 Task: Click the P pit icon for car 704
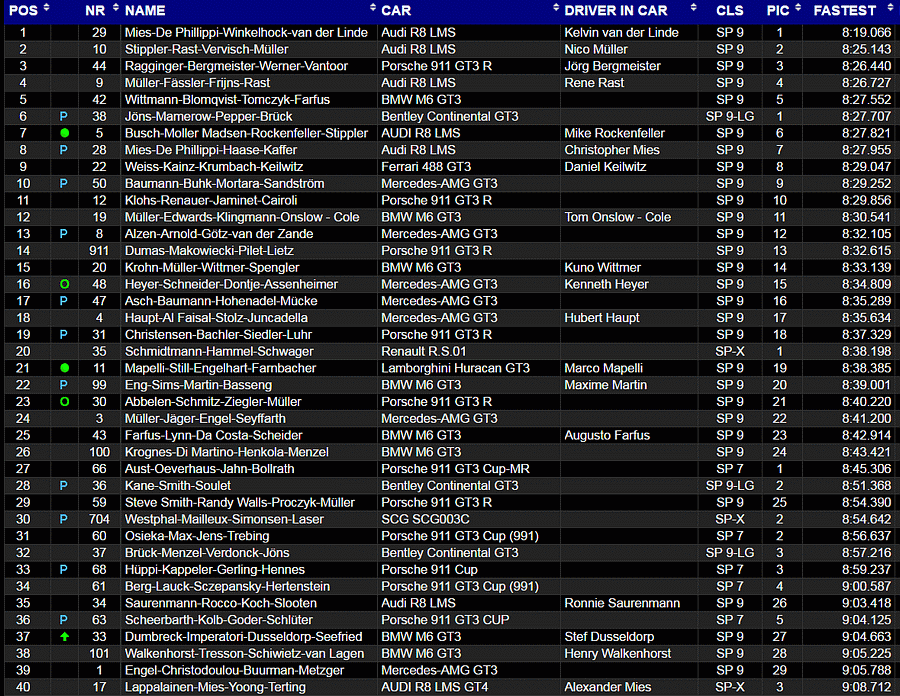coord(64,519)
